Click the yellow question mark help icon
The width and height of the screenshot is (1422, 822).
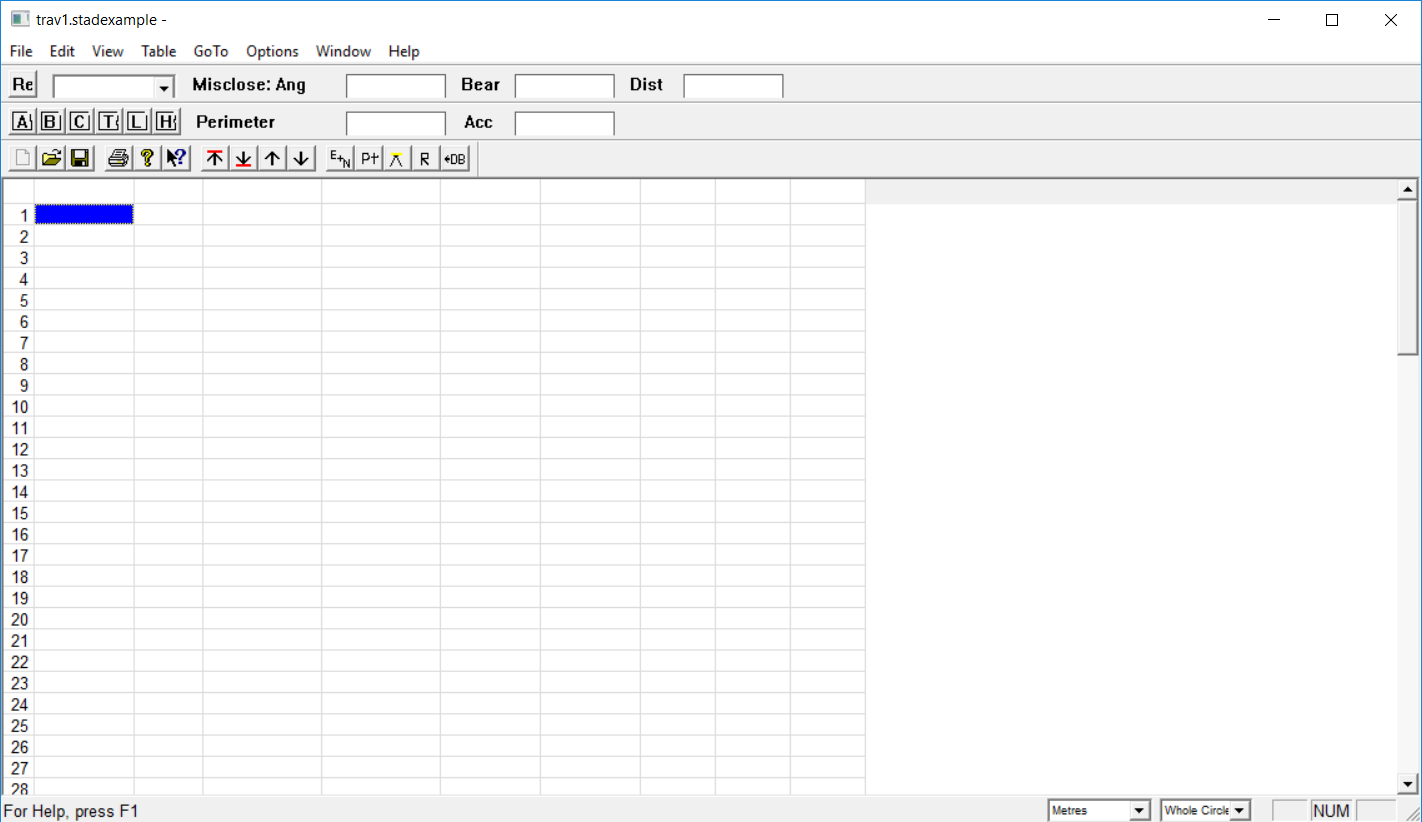tap(147, 158)
